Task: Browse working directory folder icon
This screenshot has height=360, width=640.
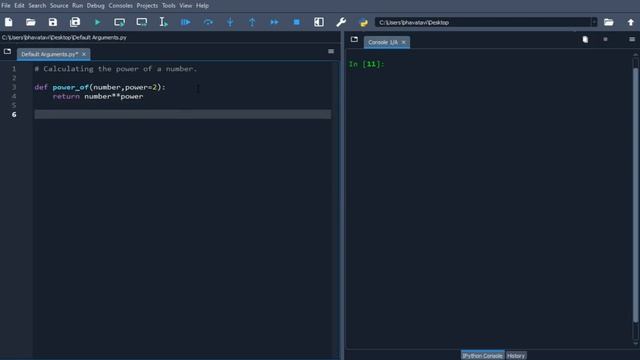Action: click(x=609, y=22)
